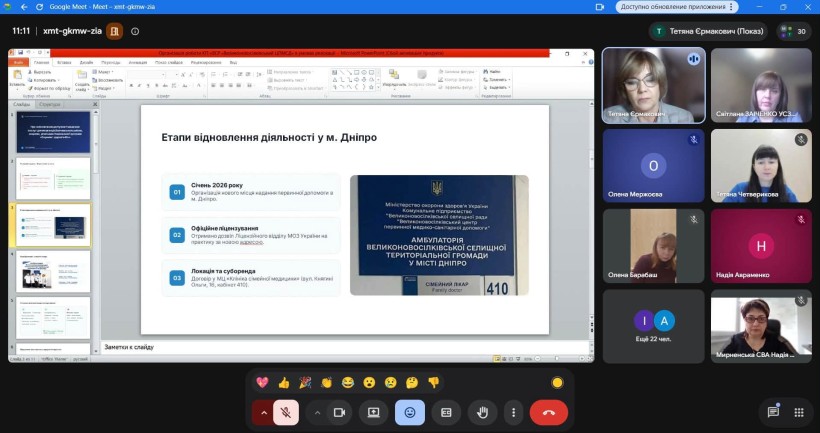Open meeting details info icon
Image resolution: width=820 pixels, height=433 pixels.
point(135,31)
